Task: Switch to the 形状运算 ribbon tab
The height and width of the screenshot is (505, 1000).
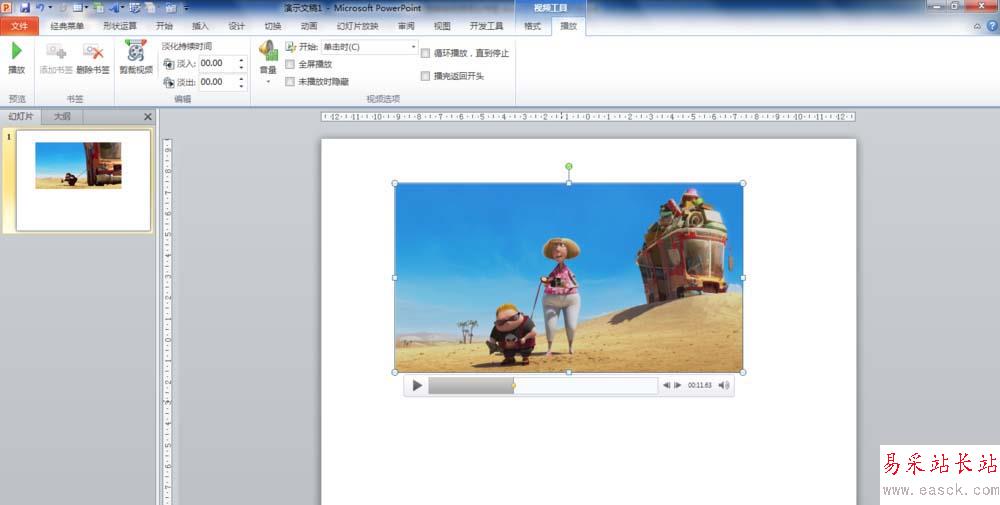Action: pyautogui.click(x=120, y=26)
